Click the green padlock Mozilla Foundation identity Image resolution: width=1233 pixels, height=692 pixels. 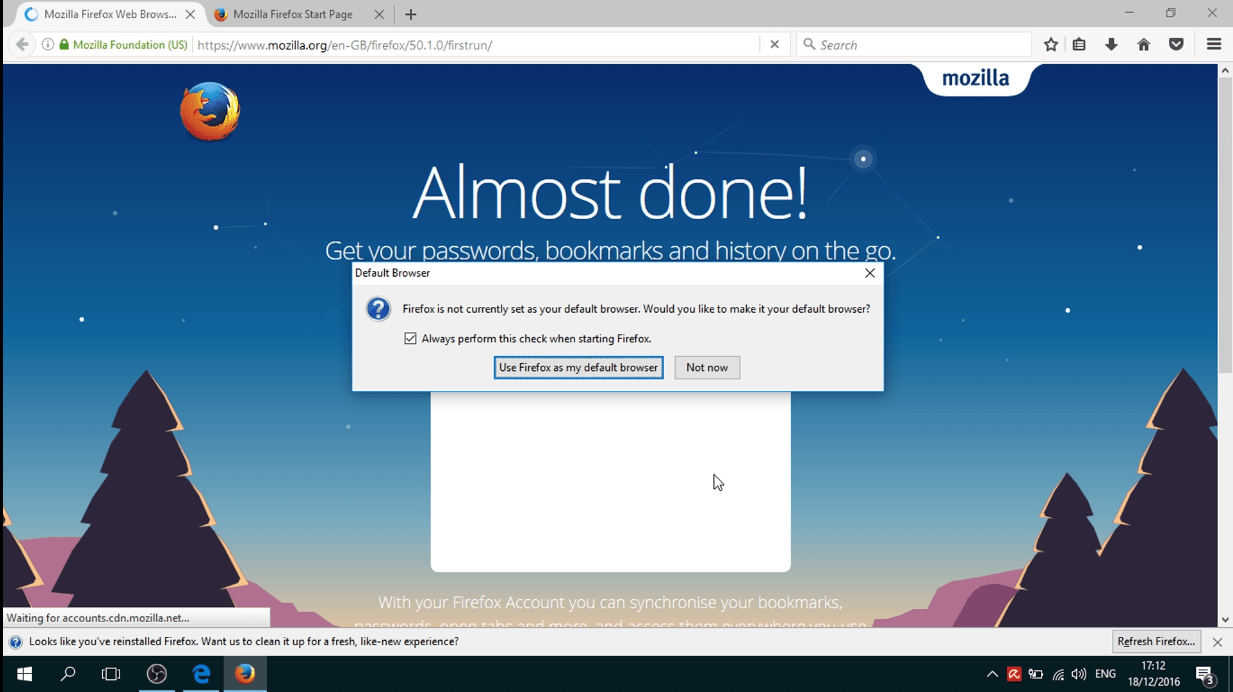[x=123, y=45]
